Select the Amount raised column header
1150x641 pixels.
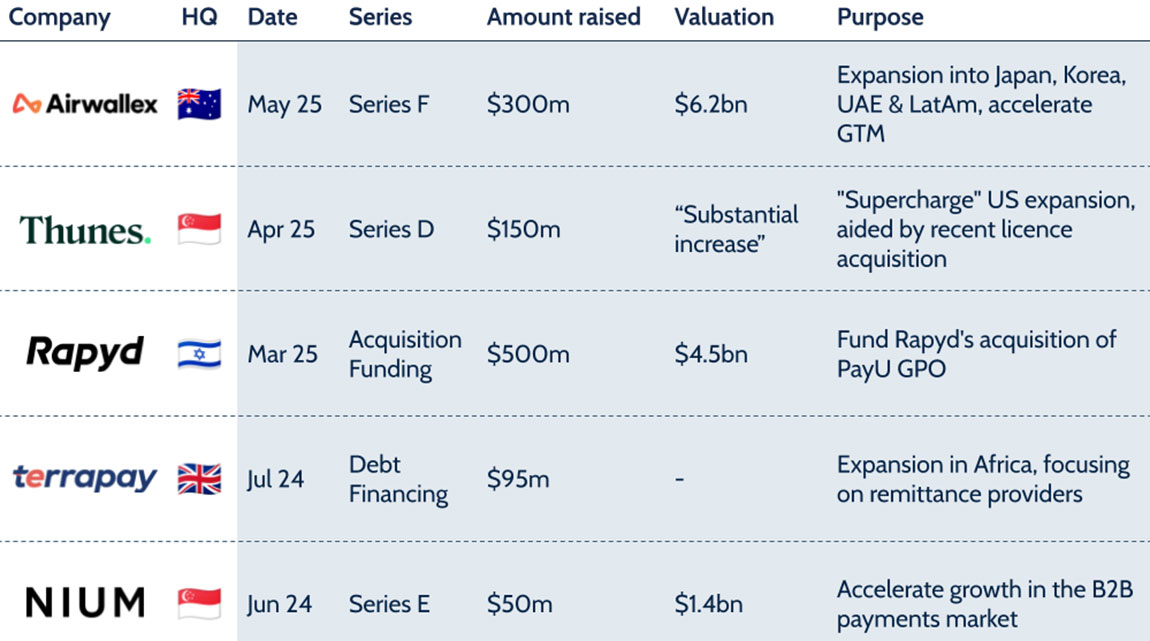click(565, 17)
